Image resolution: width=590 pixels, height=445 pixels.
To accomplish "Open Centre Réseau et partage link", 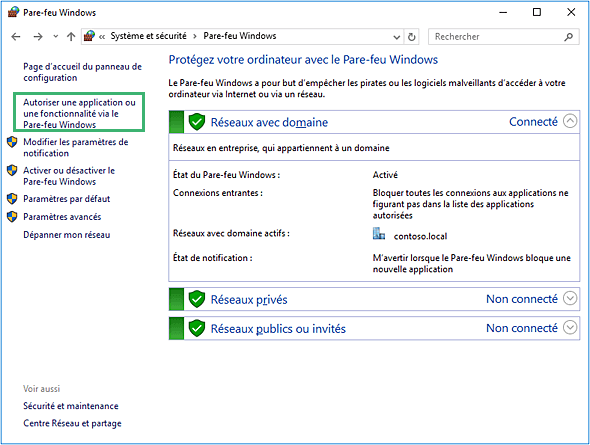I will coord(72,424).
